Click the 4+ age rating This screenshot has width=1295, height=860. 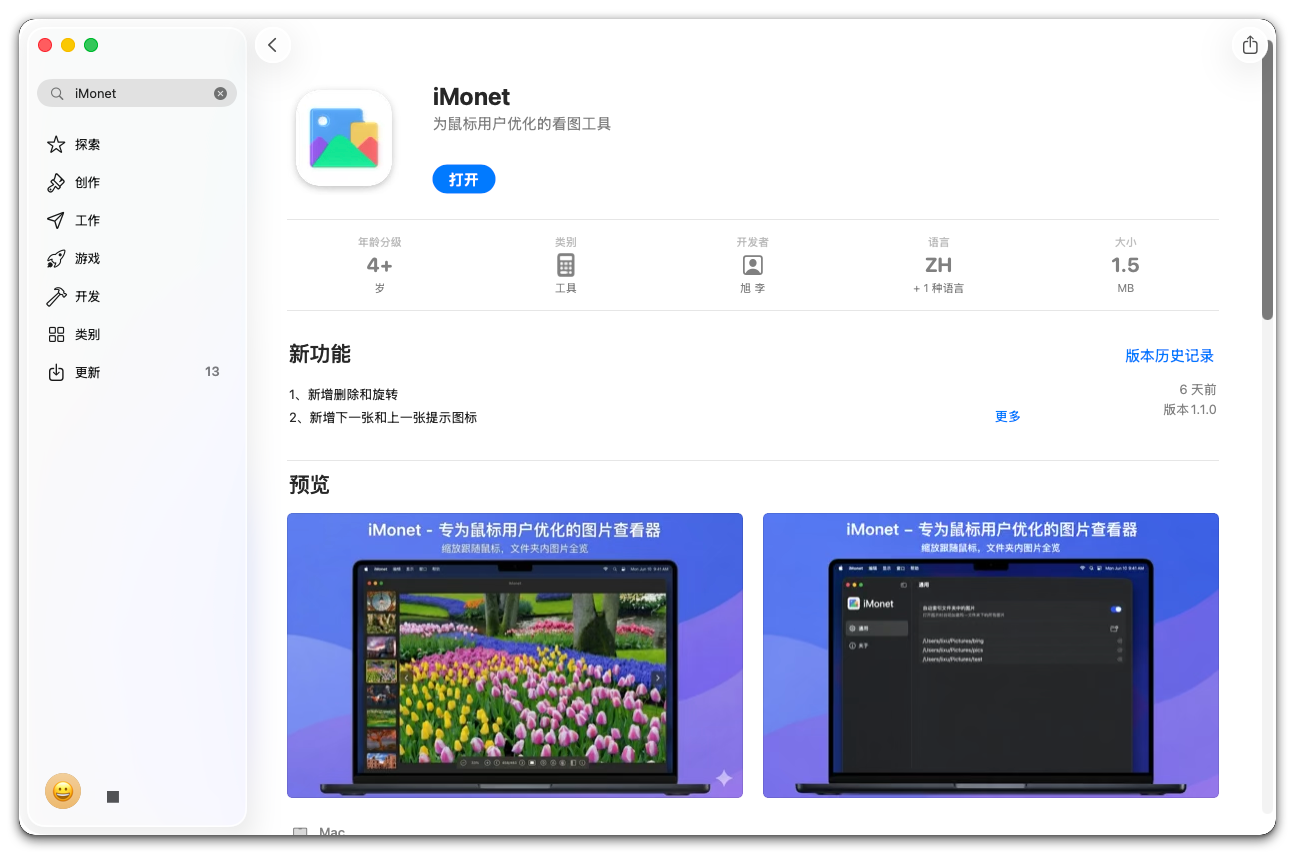380,265
